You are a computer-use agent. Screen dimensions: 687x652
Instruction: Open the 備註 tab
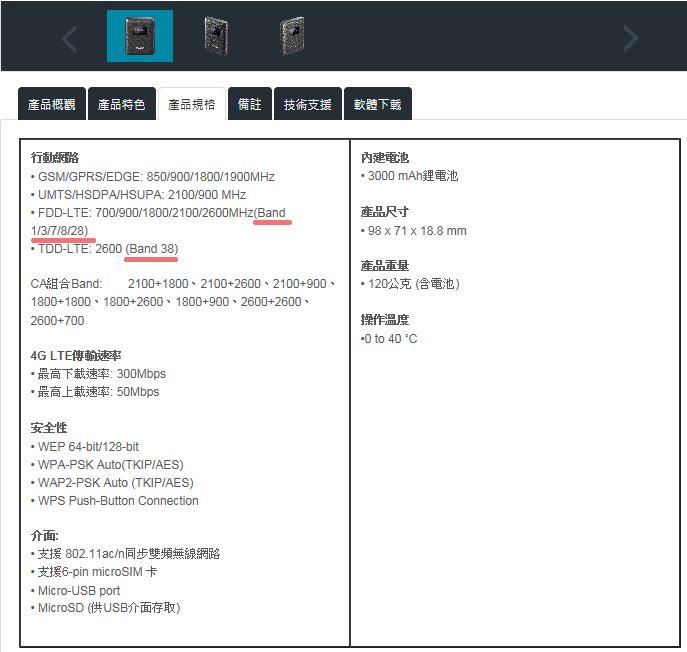250,104
